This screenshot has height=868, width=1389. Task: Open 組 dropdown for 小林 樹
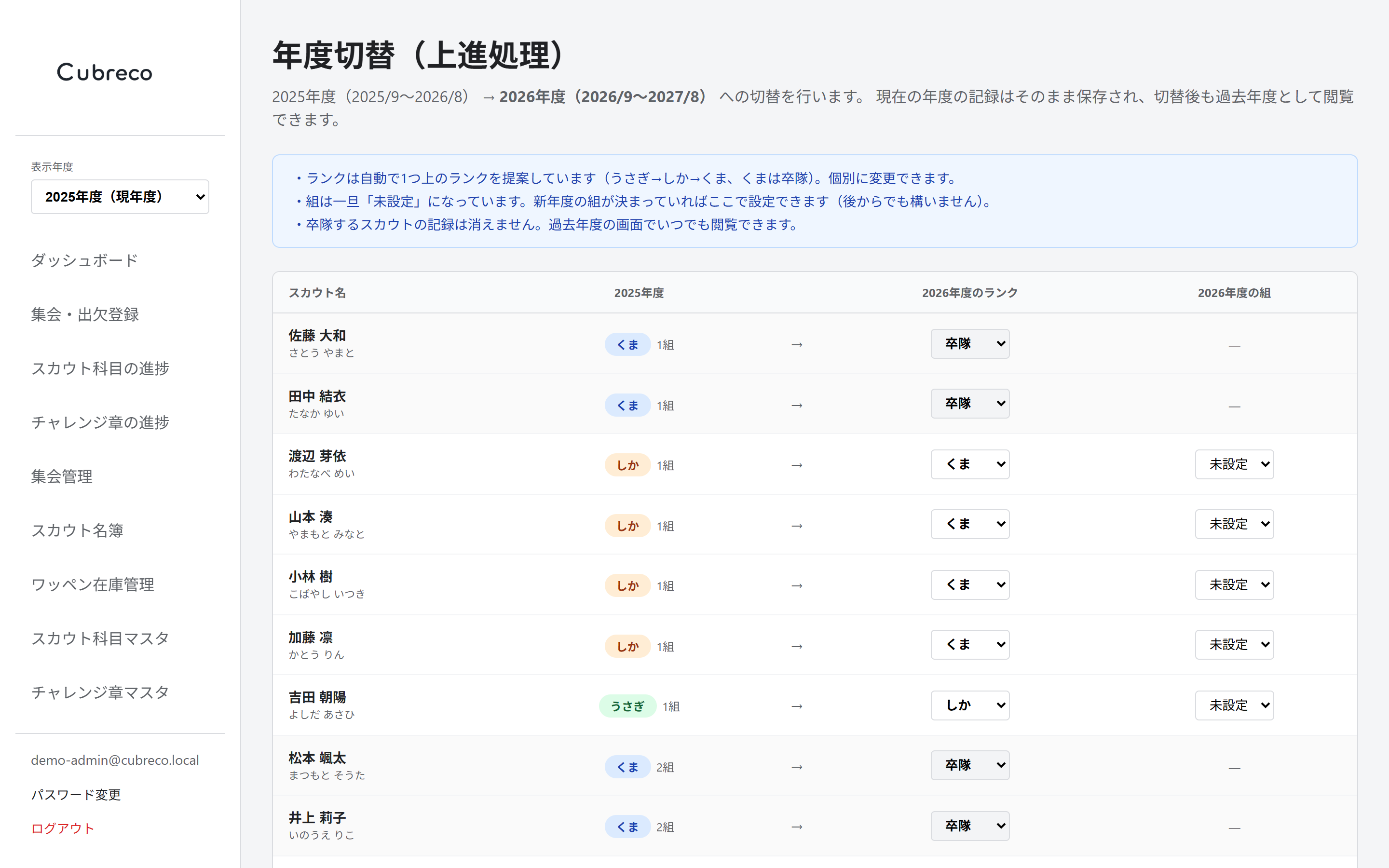click(x=1234, y=585)
